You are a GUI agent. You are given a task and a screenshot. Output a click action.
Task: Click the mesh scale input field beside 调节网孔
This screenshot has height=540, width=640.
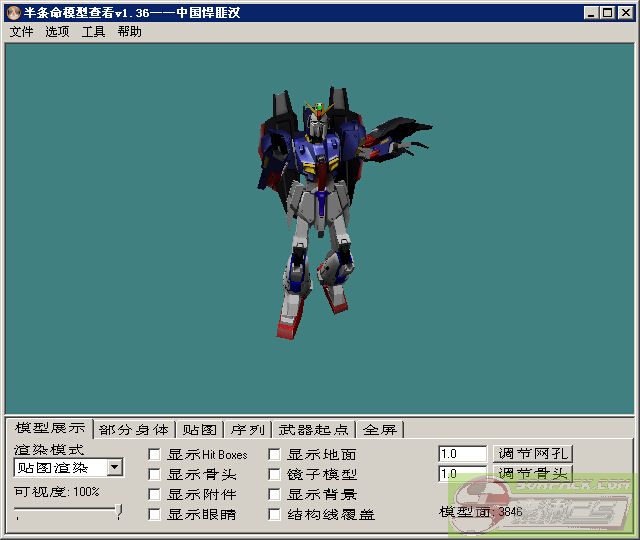click(462, 454)
